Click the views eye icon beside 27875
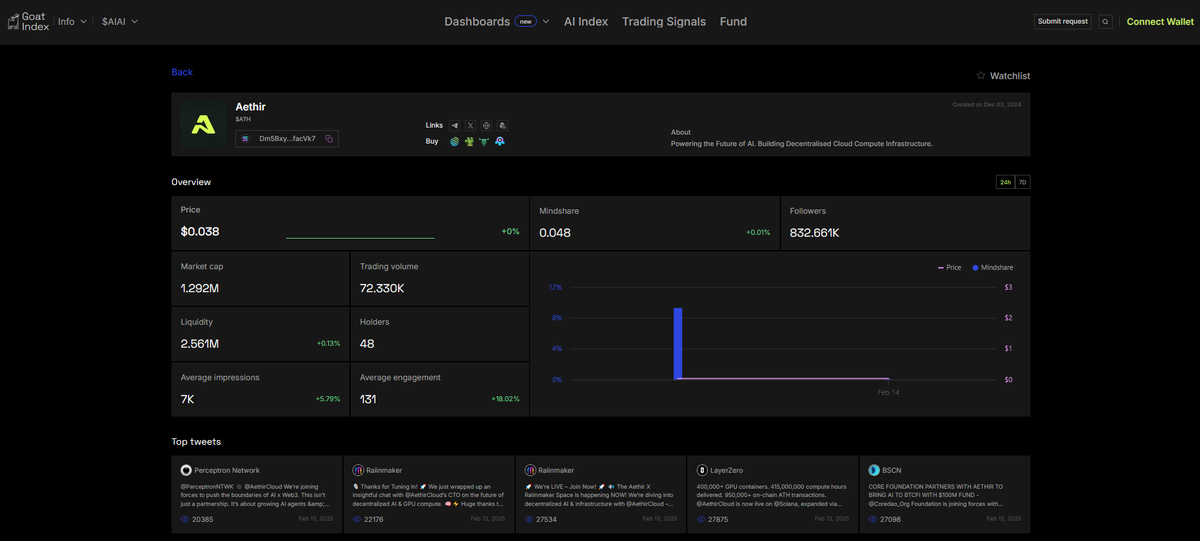This screenshot has width=1200, height=541. 701,520
